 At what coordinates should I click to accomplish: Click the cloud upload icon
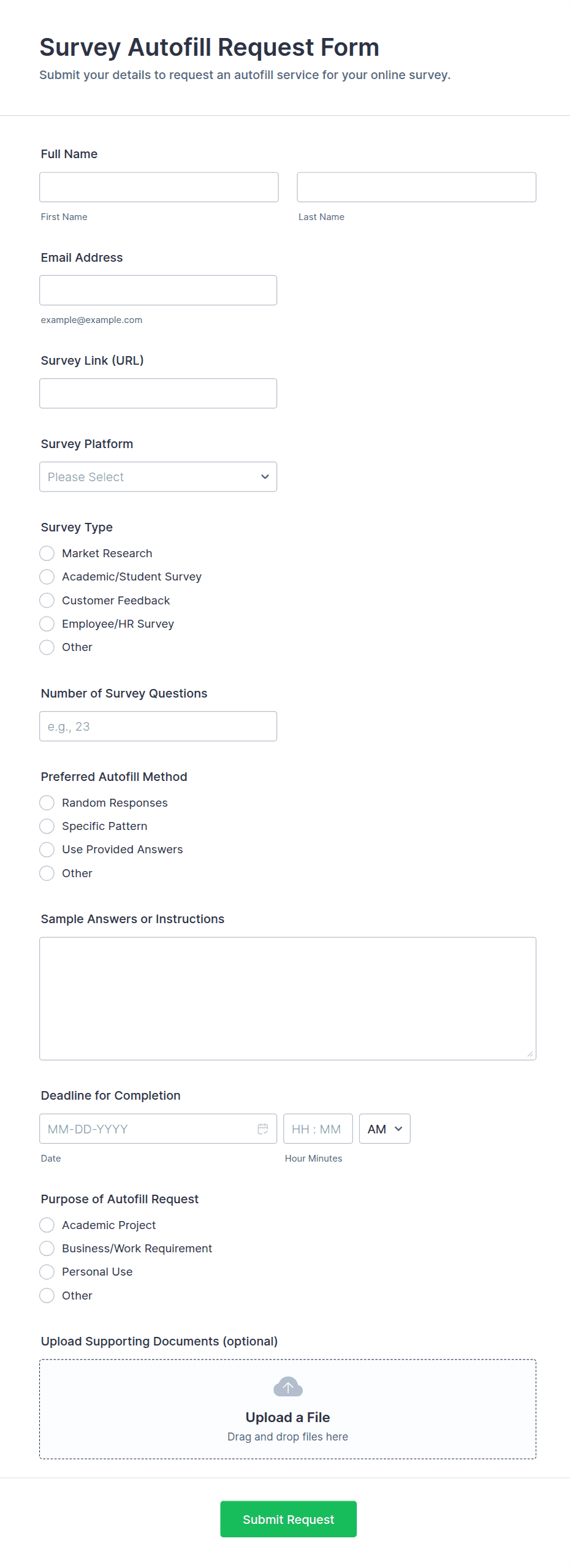click(x=287, y=1387)
